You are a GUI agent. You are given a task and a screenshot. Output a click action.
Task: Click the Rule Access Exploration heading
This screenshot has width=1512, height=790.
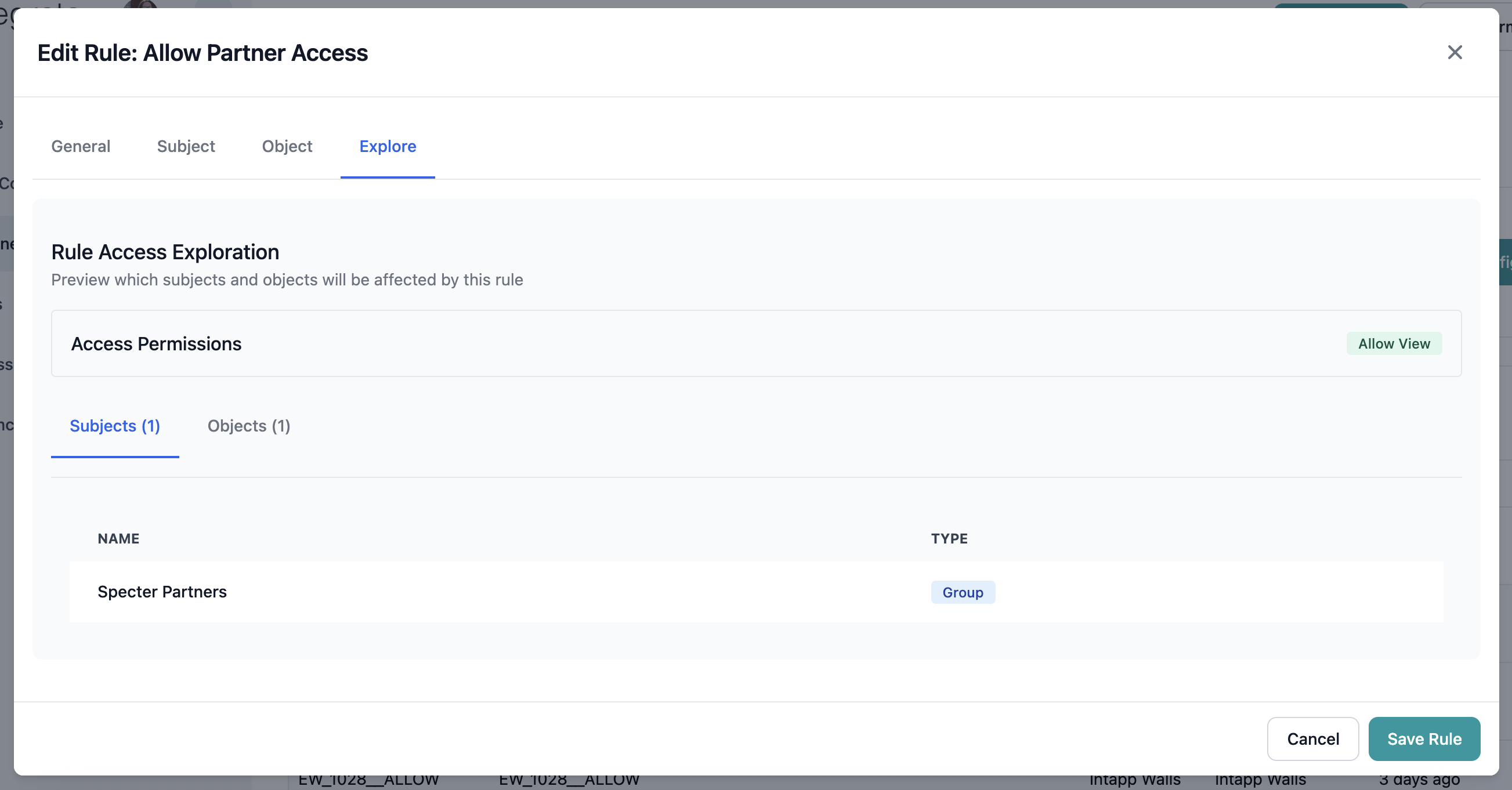(x=165, y=252)
